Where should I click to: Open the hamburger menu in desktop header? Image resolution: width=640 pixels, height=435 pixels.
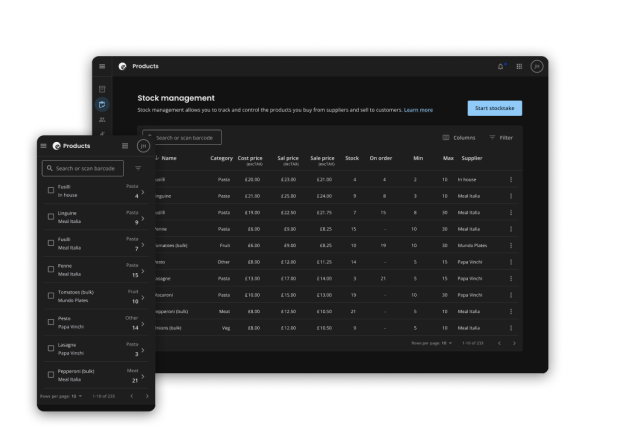click(102, 66)
